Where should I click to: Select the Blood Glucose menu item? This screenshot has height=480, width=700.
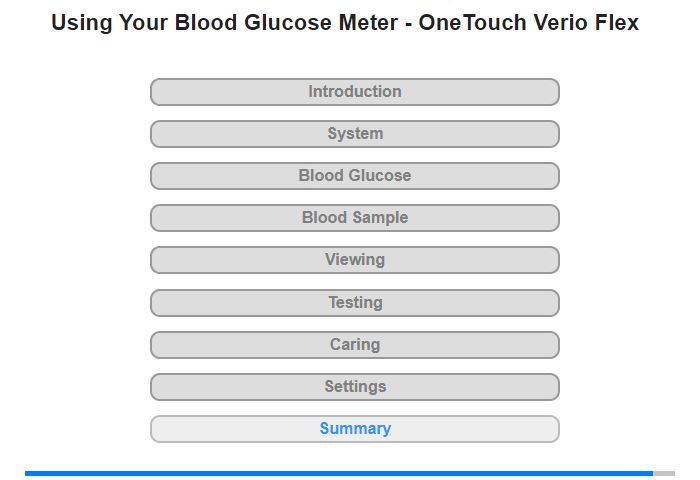coord(354,176)
